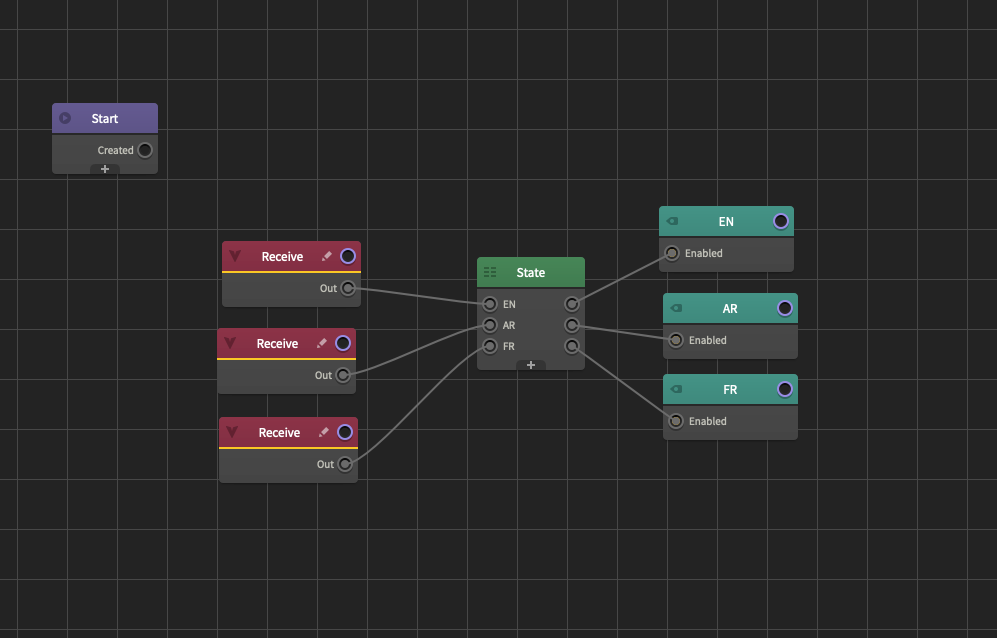This screenshot has height=638, width=997.
Task: Toggle the purple circle on the FR node header
Action: click(783, 389)
